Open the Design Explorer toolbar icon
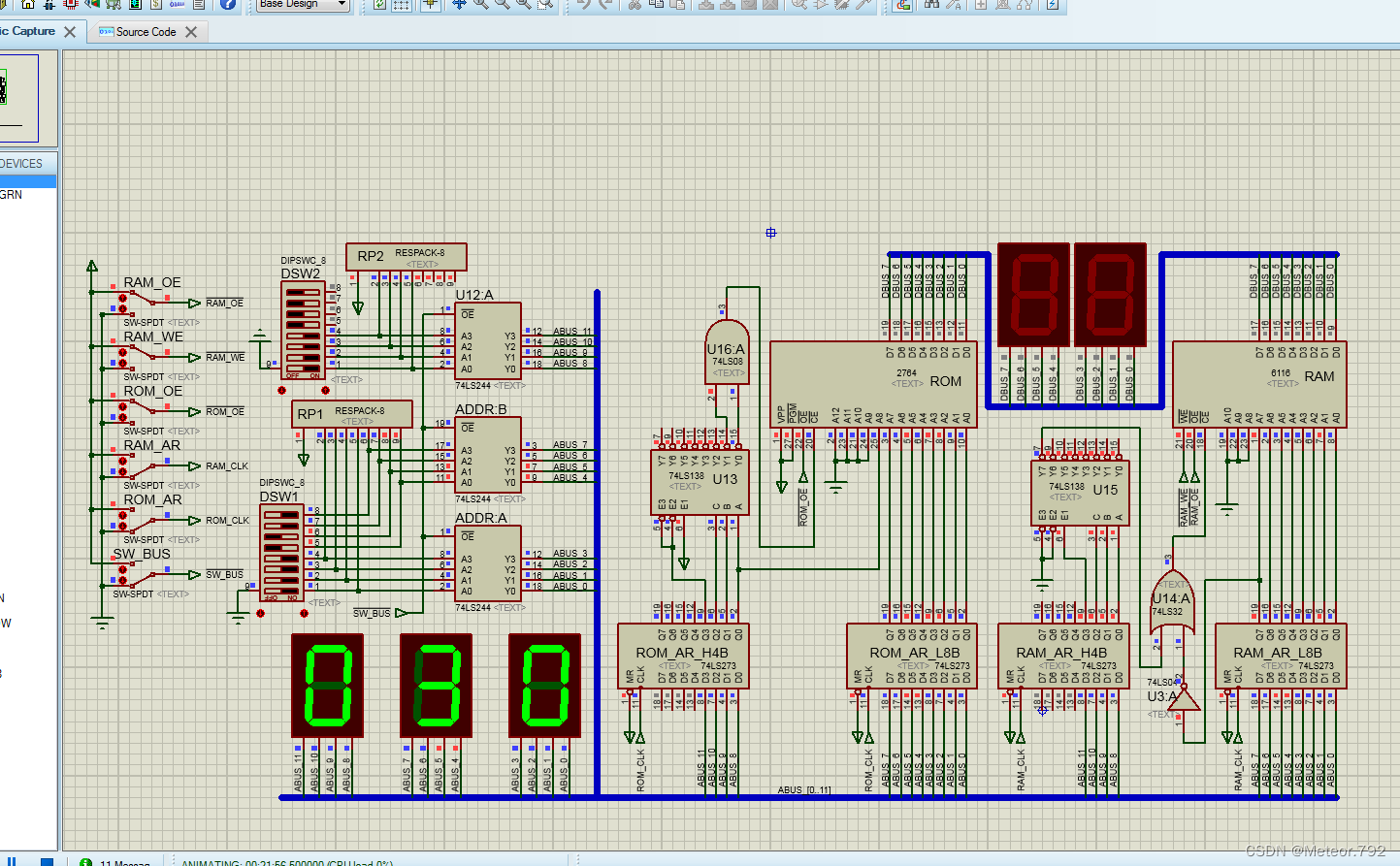This screenshot has height=866, width=1400. (x=135, y=4)
